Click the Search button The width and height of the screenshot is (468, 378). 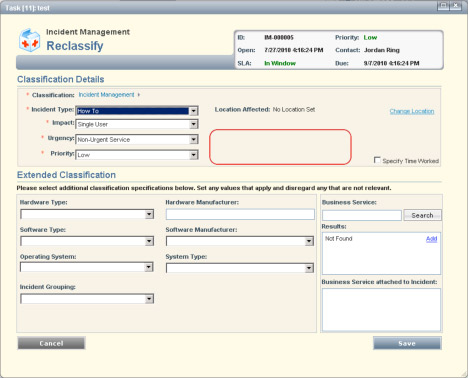[422, 215]
